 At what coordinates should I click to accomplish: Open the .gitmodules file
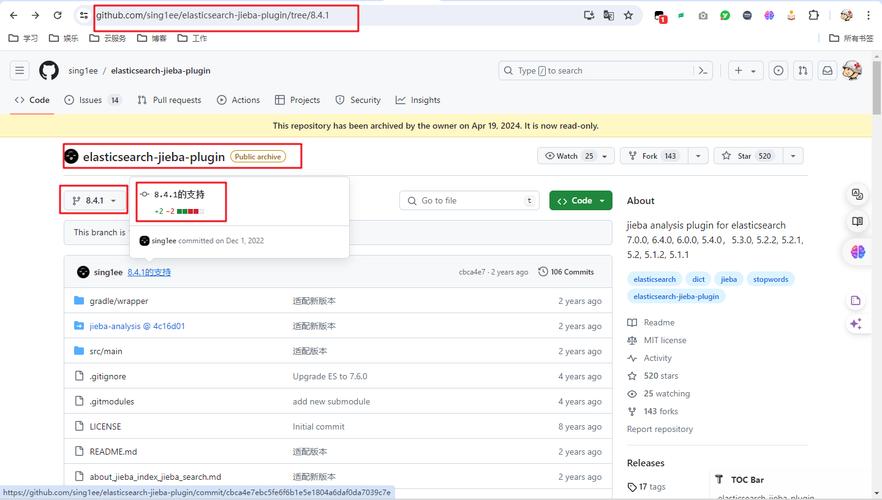pyautogui.click(x=111, y=401)
